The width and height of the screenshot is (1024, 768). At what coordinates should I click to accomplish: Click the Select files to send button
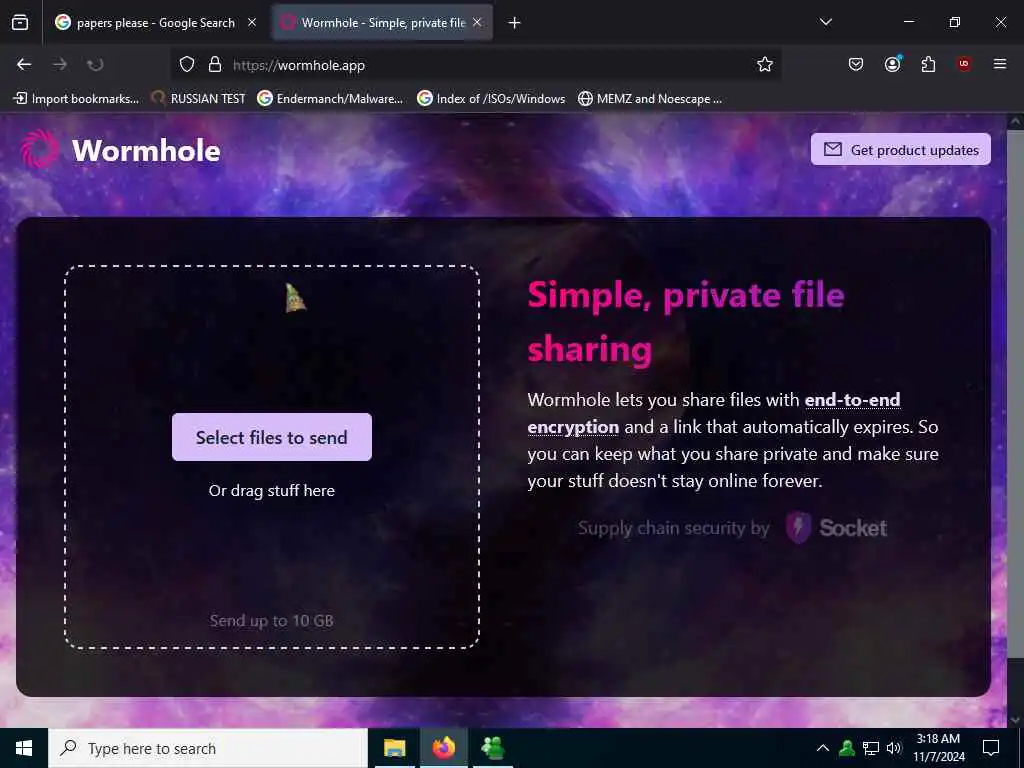tap(272, 437)
